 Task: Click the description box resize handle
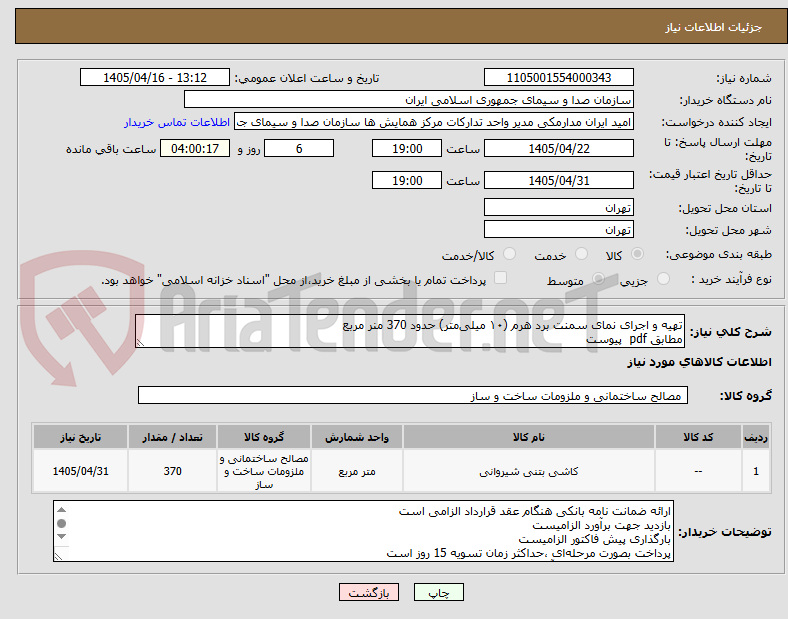140,342
